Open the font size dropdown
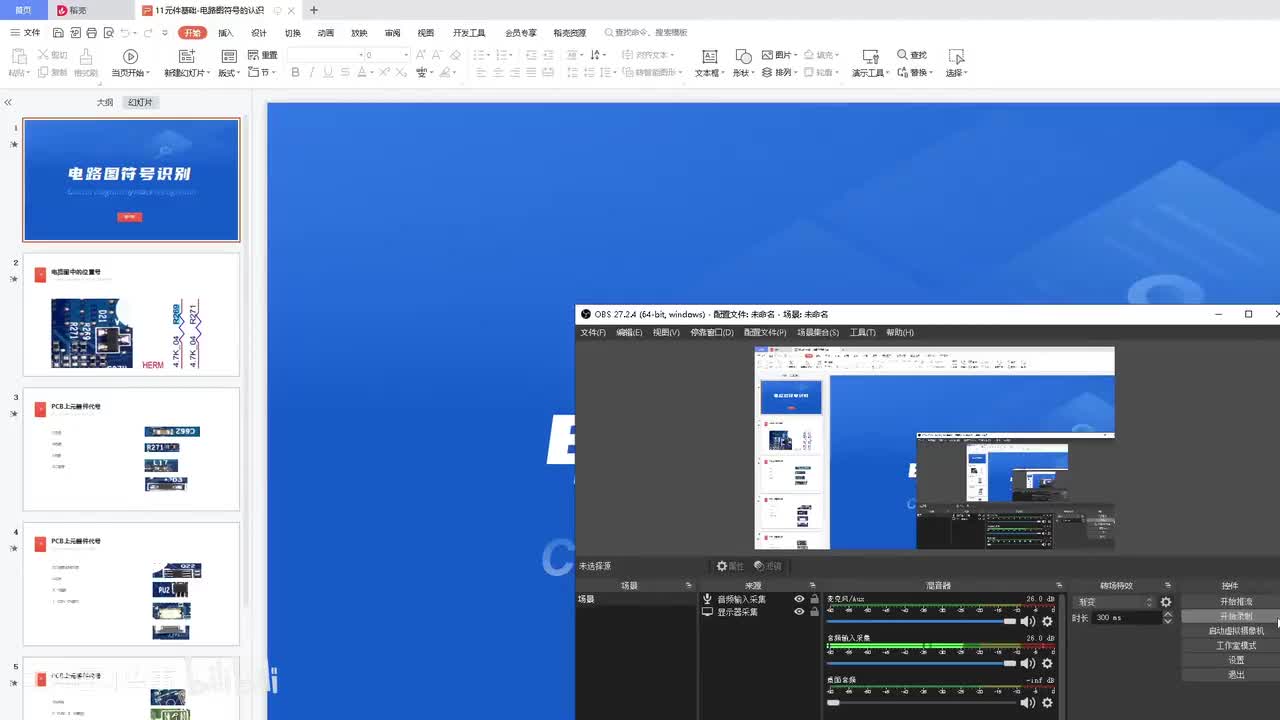1280x720 pixels. (405, 55)
